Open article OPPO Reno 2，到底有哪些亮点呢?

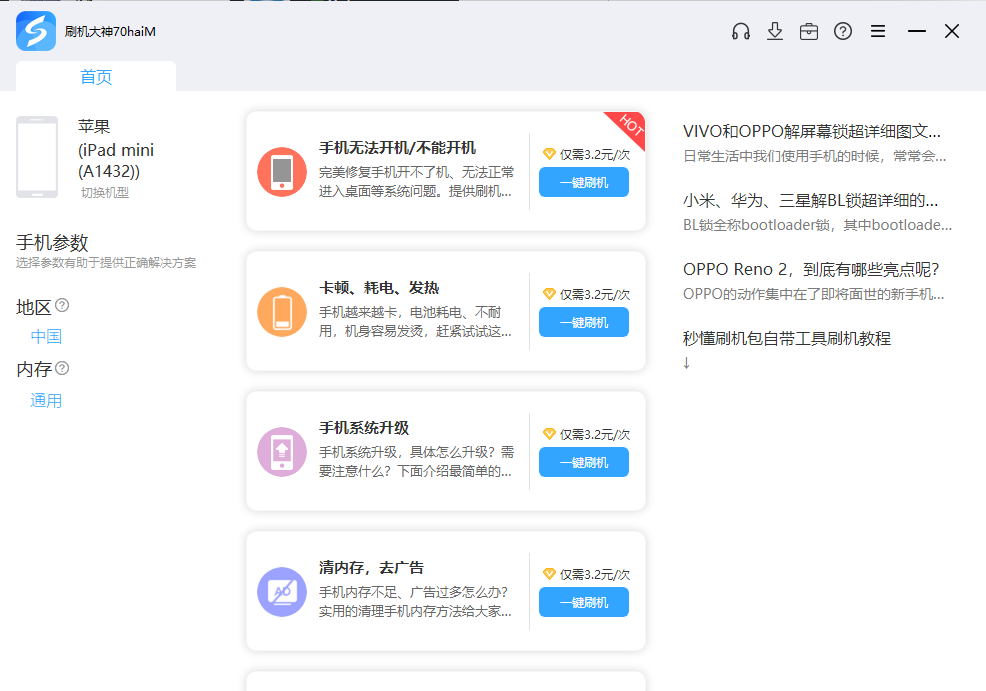coord(811,269)
